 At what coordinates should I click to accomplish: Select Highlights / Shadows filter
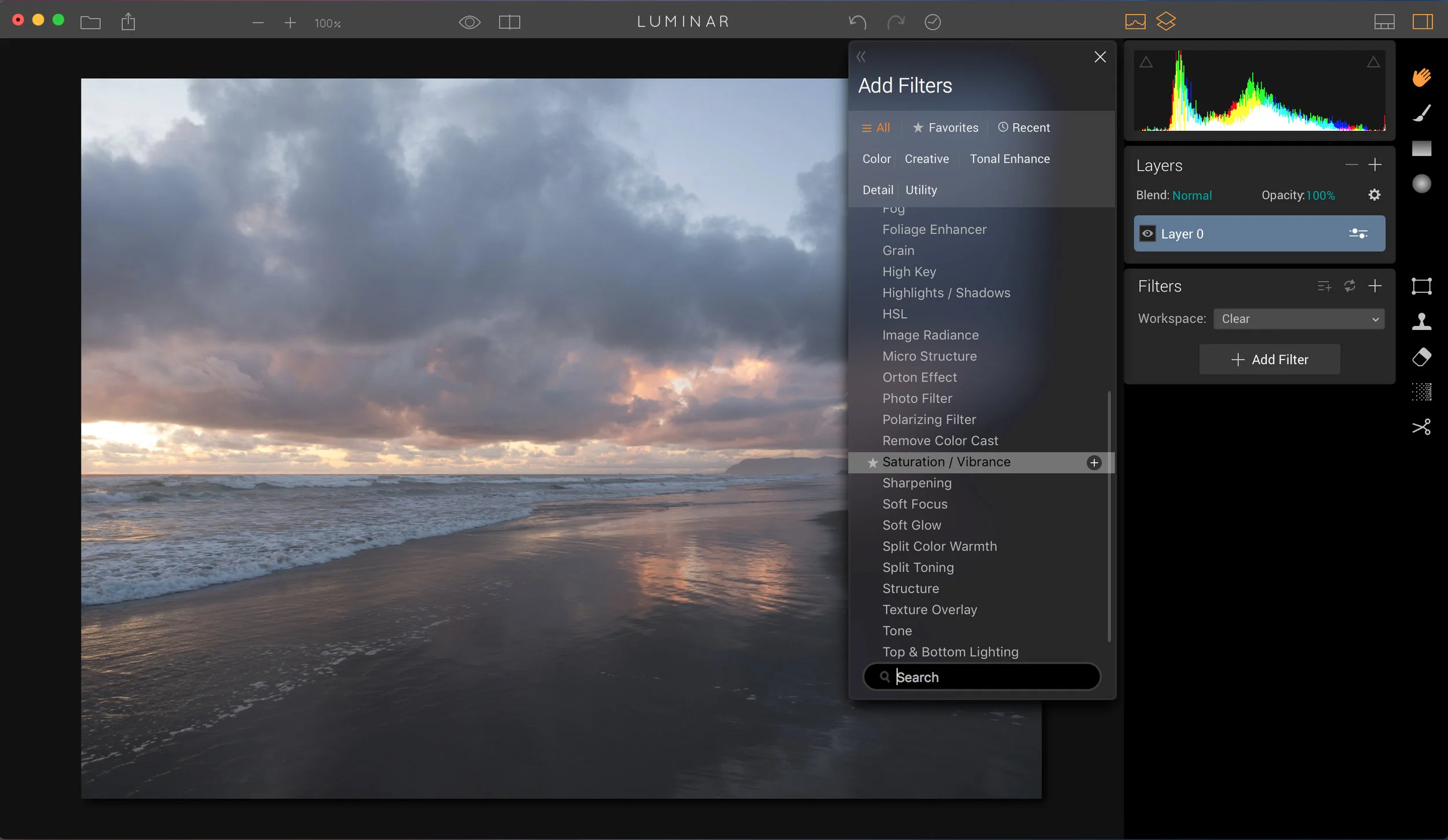(x=946, y=293)
